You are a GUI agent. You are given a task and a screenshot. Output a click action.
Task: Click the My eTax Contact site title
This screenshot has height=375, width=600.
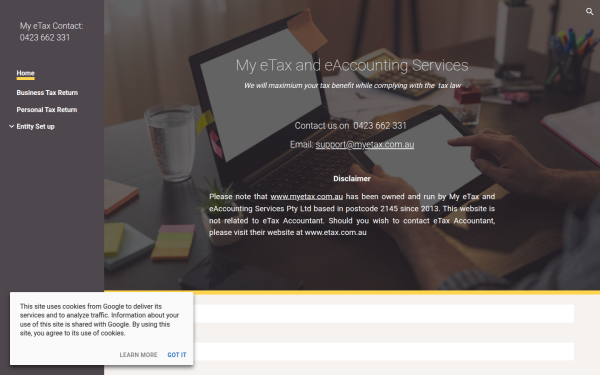51,32
